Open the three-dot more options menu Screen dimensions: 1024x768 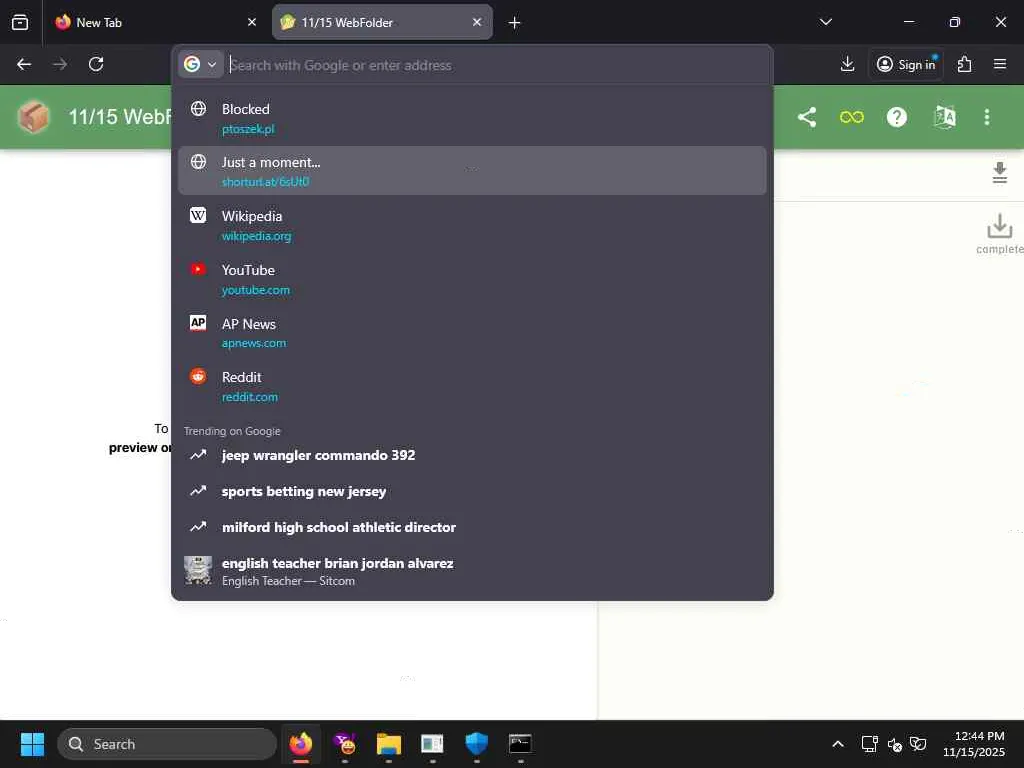987,117
